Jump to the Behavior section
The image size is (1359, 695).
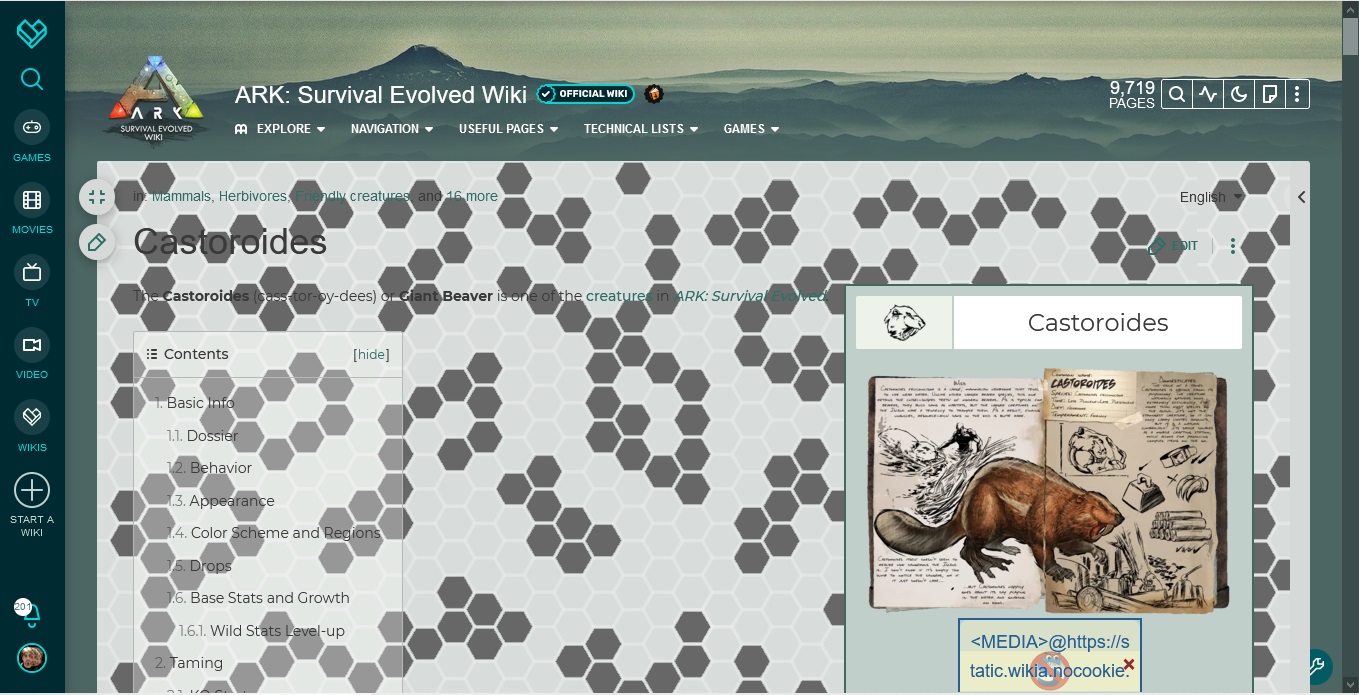click(209, 468)
